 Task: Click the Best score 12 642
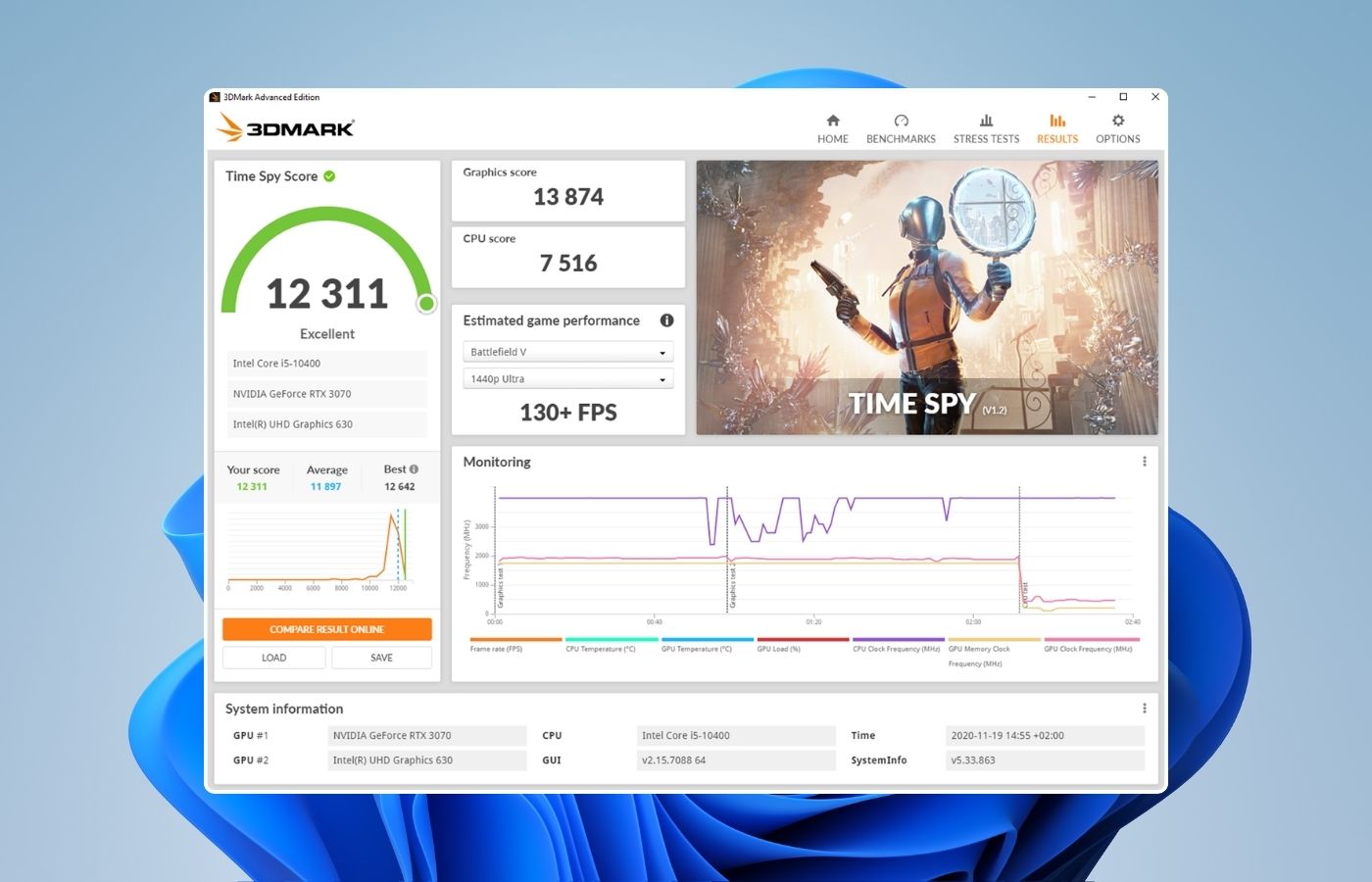[x=400, y=486]
